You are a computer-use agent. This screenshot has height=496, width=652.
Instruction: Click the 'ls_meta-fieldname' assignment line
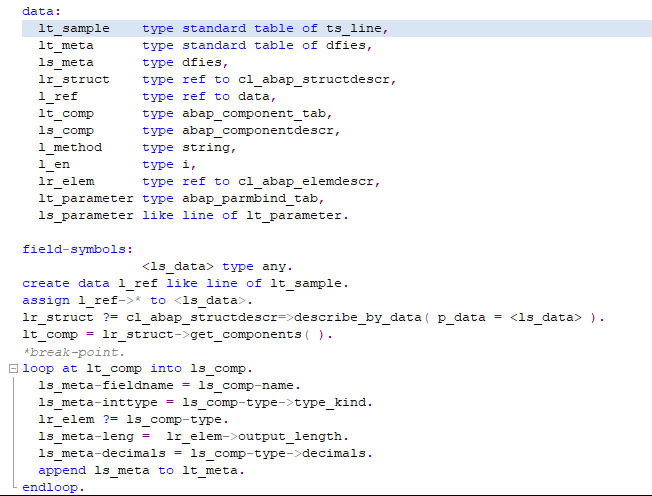pyautogui.click(x=162, y=385)
